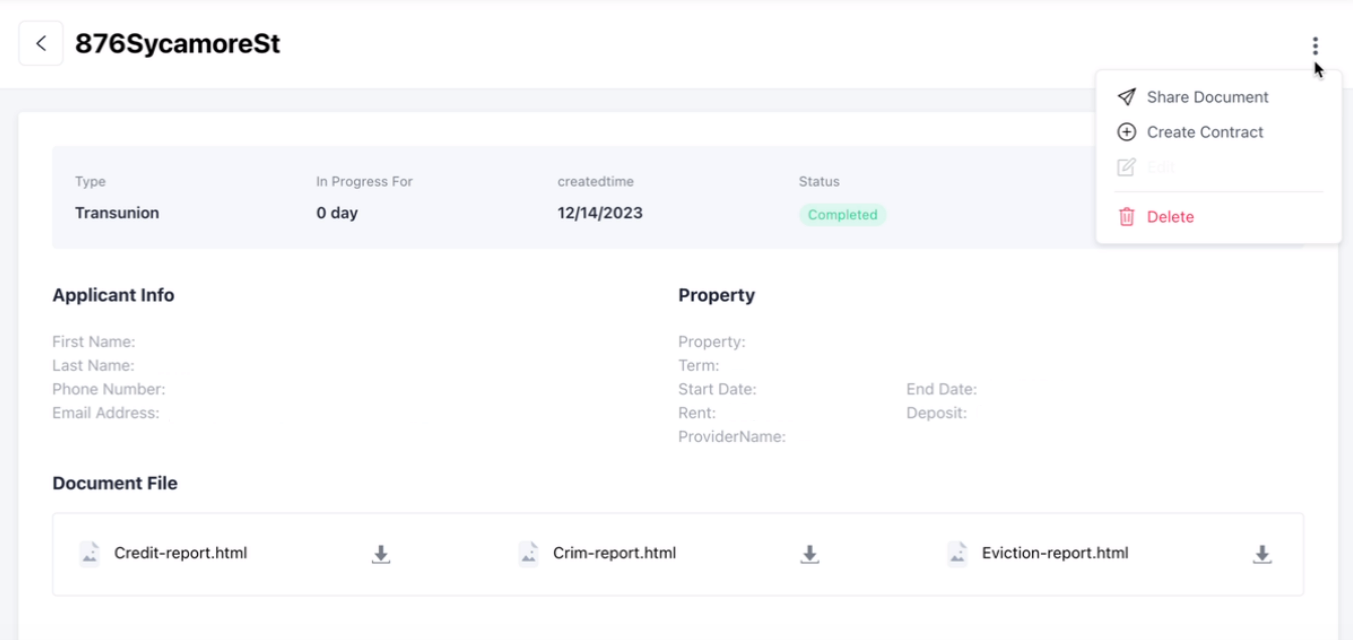Select Create Contract from the menu
The image size is (1353, 640).
(1206, 131)
